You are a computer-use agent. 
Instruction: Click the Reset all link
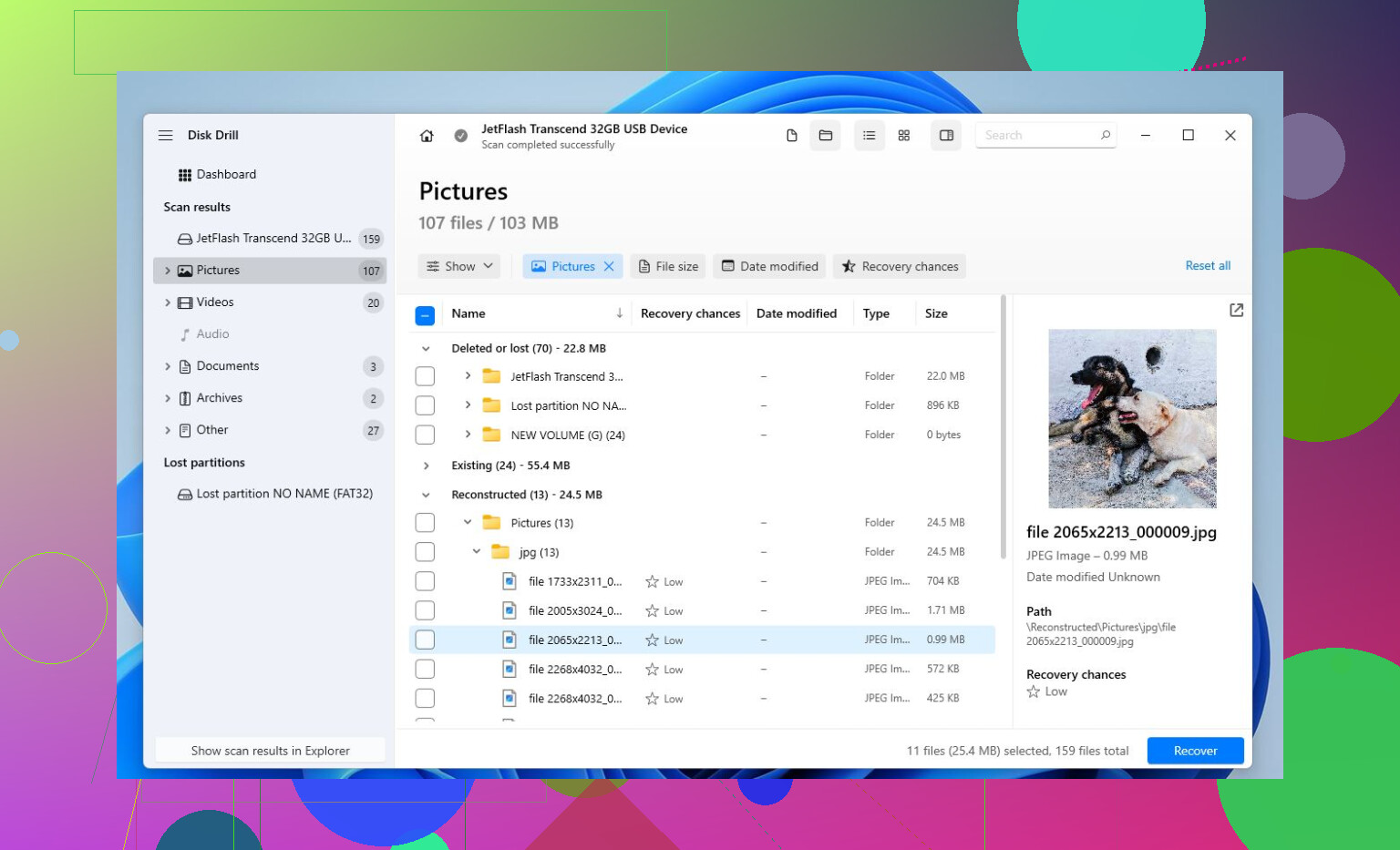click(1208, 266)
